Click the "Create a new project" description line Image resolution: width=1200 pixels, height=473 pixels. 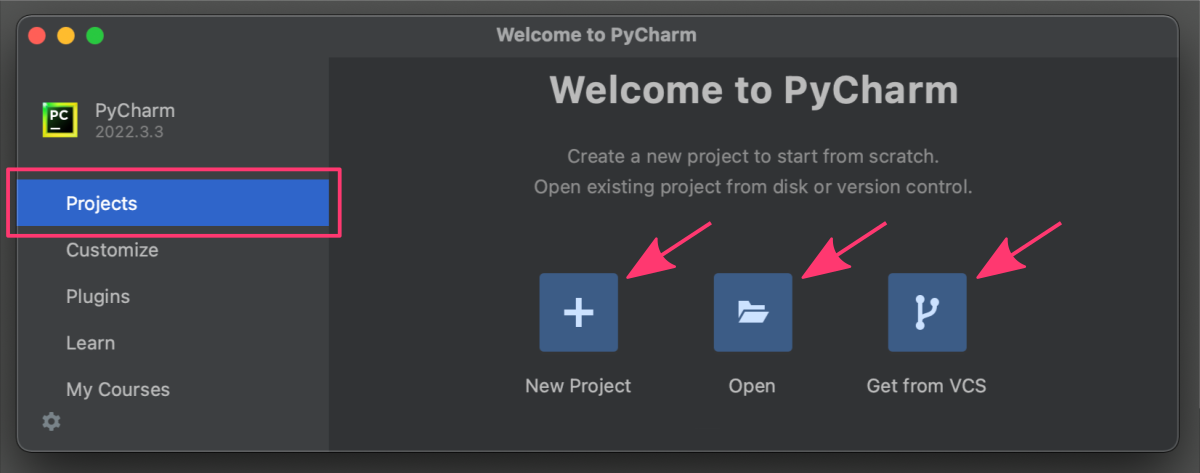click(x=753, y=156)
